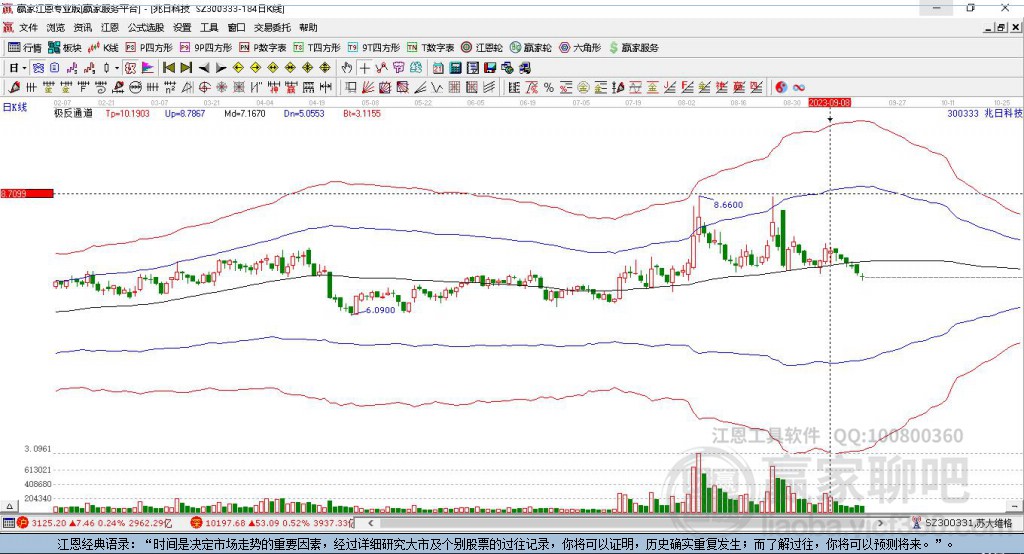Click the magenta flag triangle icon
1024x554 pixels.
coord(148,68)
